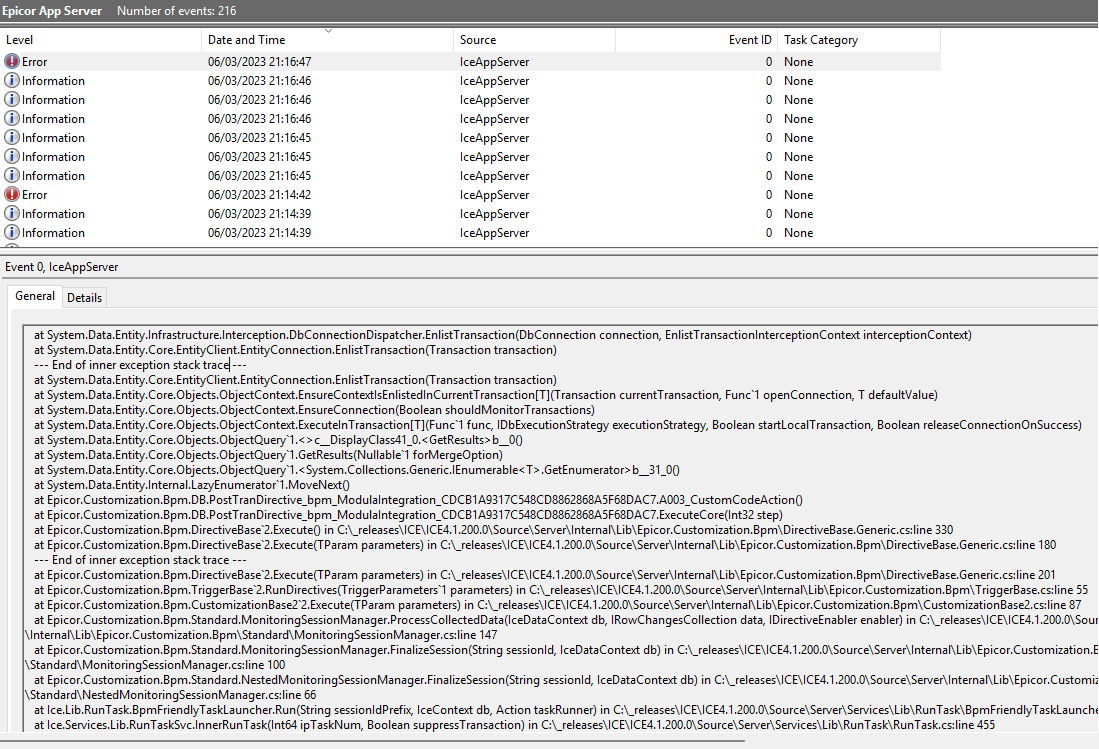This screenshot has height=749, width=1099.
Task: Open the General tab
Action: click(x=34, y=296)
